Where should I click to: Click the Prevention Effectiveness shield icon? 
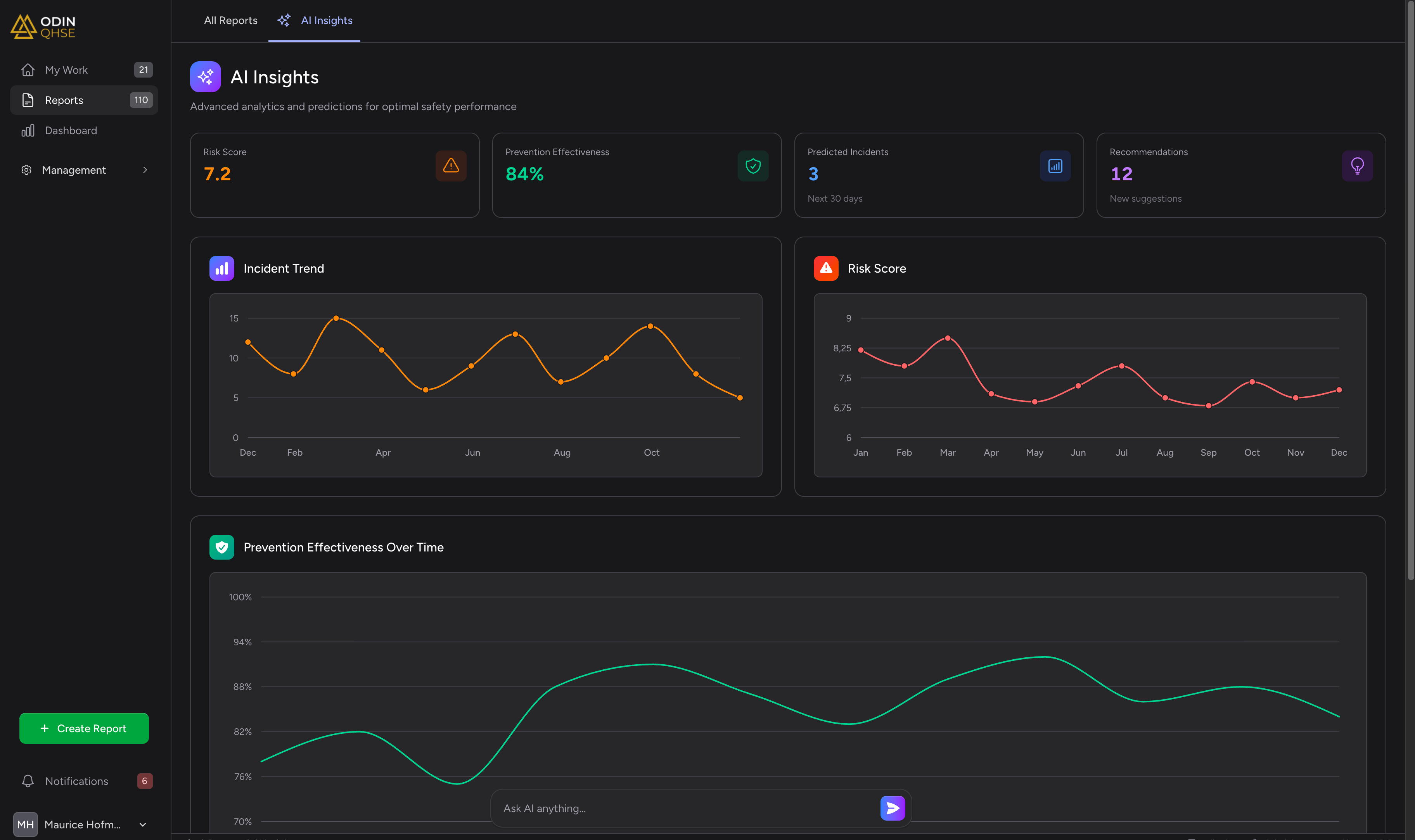[753, 165]
